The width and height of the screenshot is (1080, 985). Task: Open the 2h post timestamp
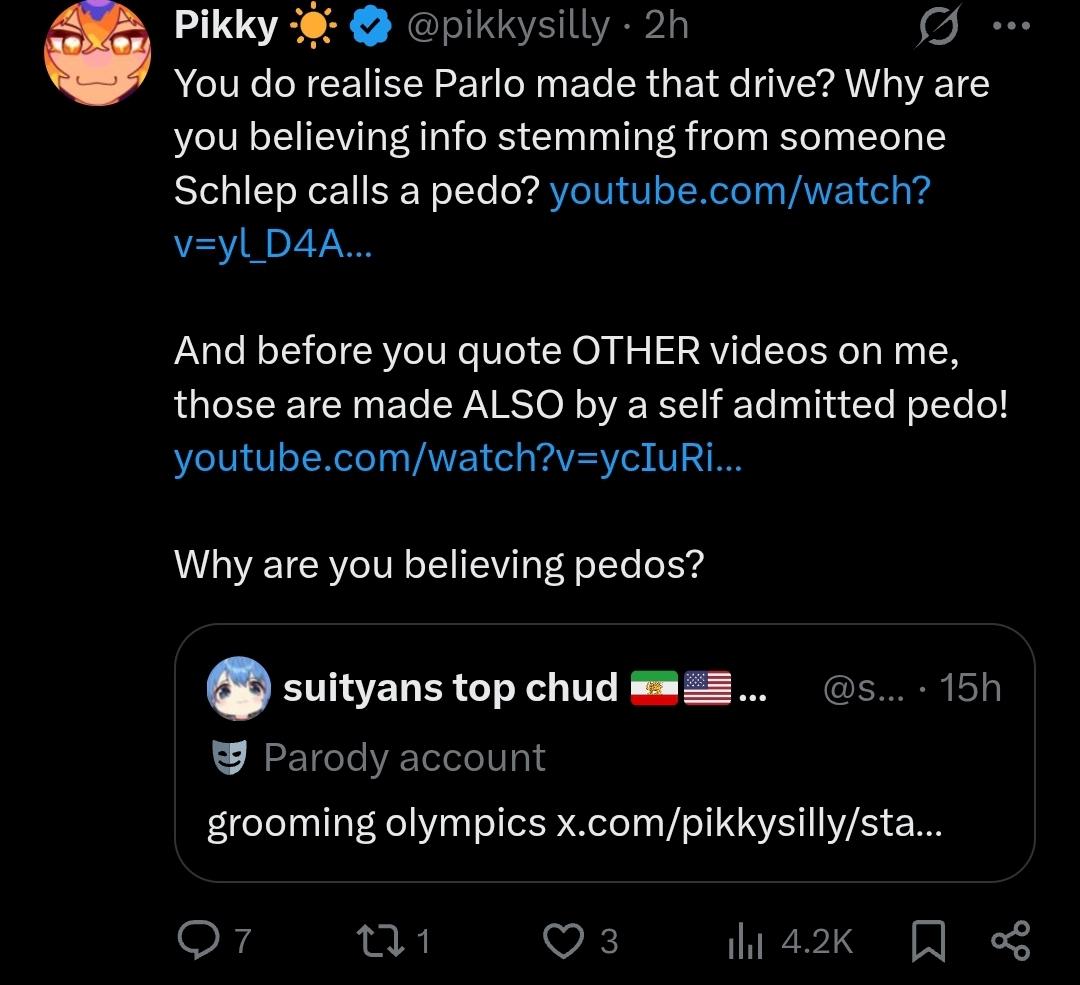pos(667,27)
